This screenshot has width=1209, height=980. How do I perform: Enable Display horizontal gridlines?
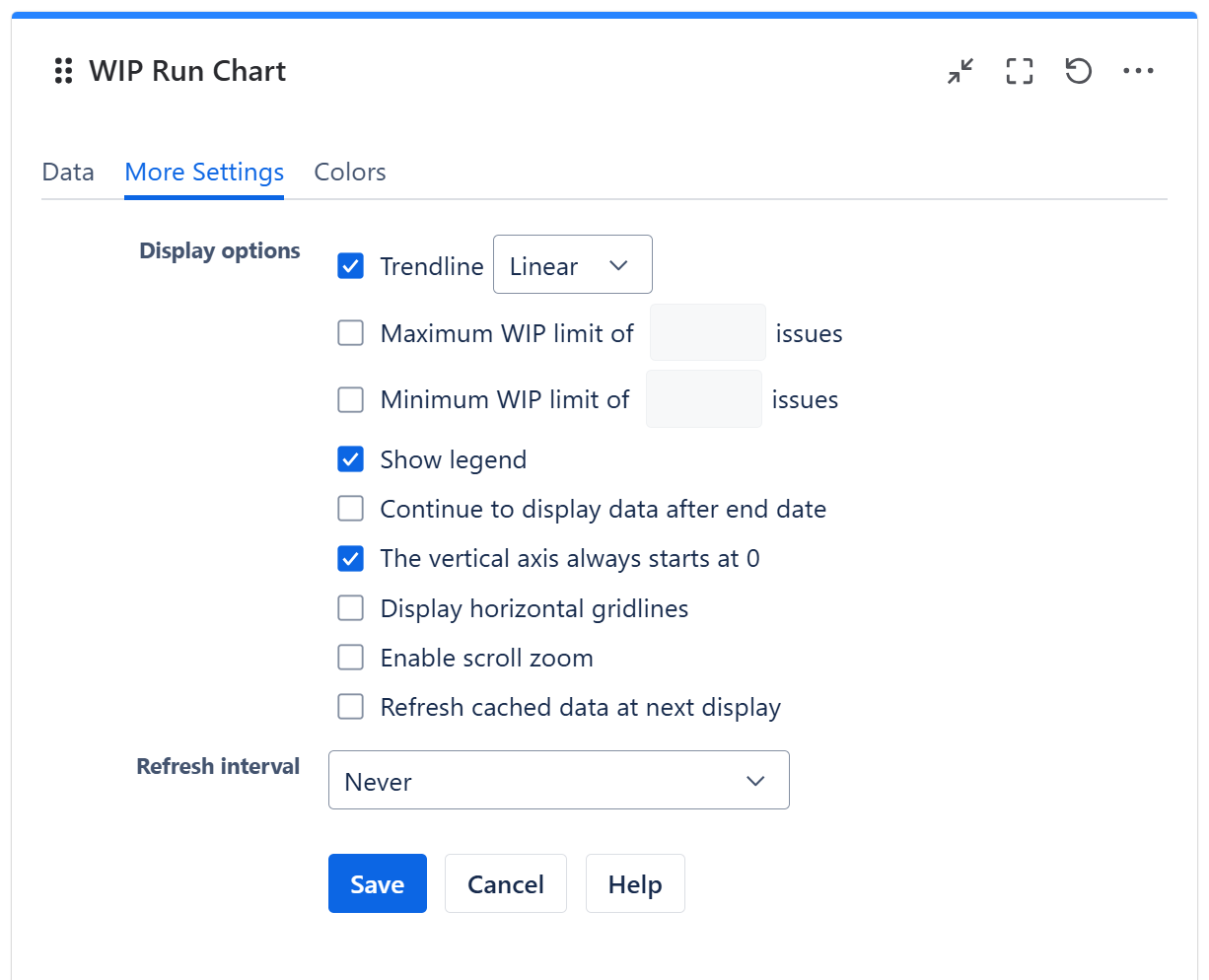351,608
